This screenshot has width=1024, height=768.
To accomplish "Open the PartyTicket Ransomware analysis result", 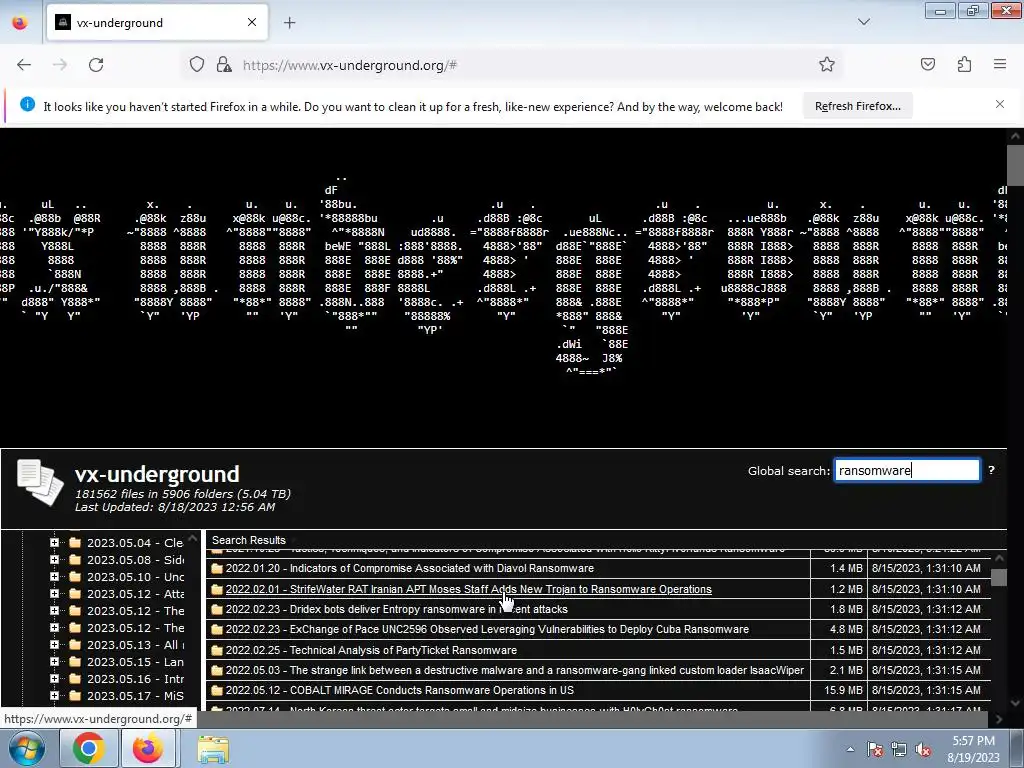I will pyautogui.click(x=371, y=650).
